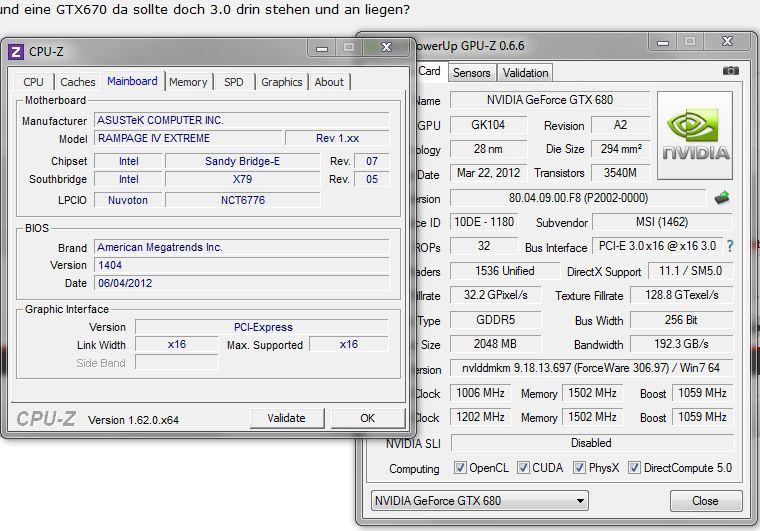The image size is (760, 531).
Task: Click the Nuvoton LPCIO vendor value
Action: 128,200
